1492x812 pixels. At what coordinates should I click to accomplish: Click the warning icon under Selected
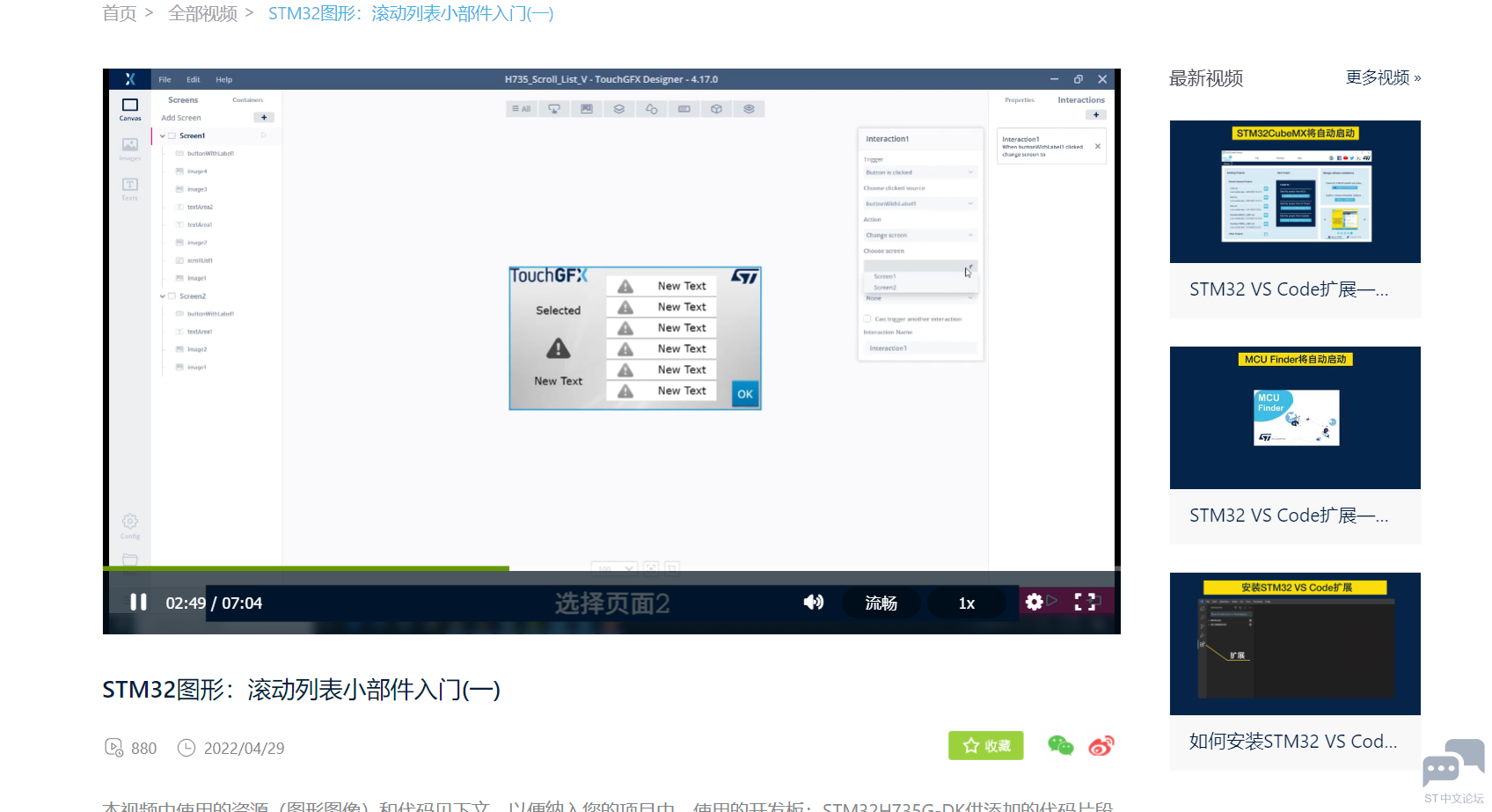click(559, 349)
